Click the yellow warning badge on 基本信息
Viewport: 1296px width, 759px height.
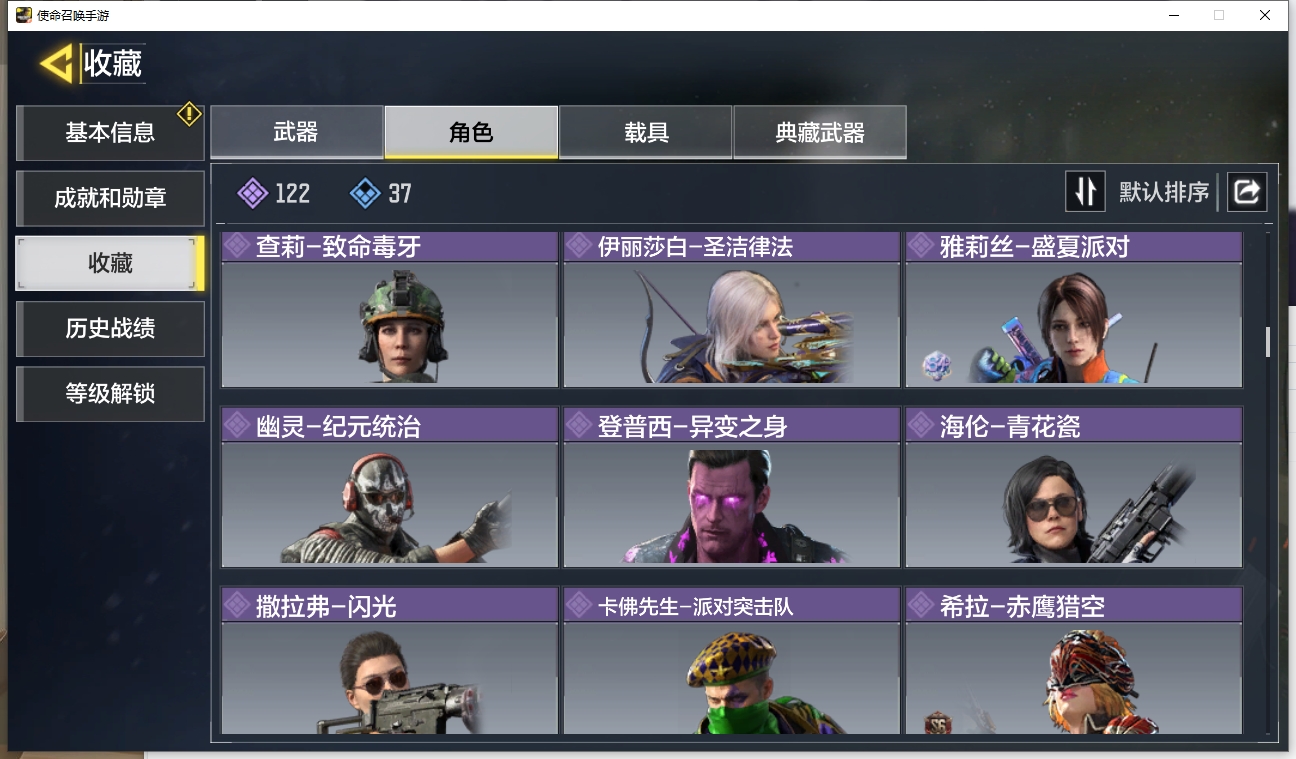point(189,114)
